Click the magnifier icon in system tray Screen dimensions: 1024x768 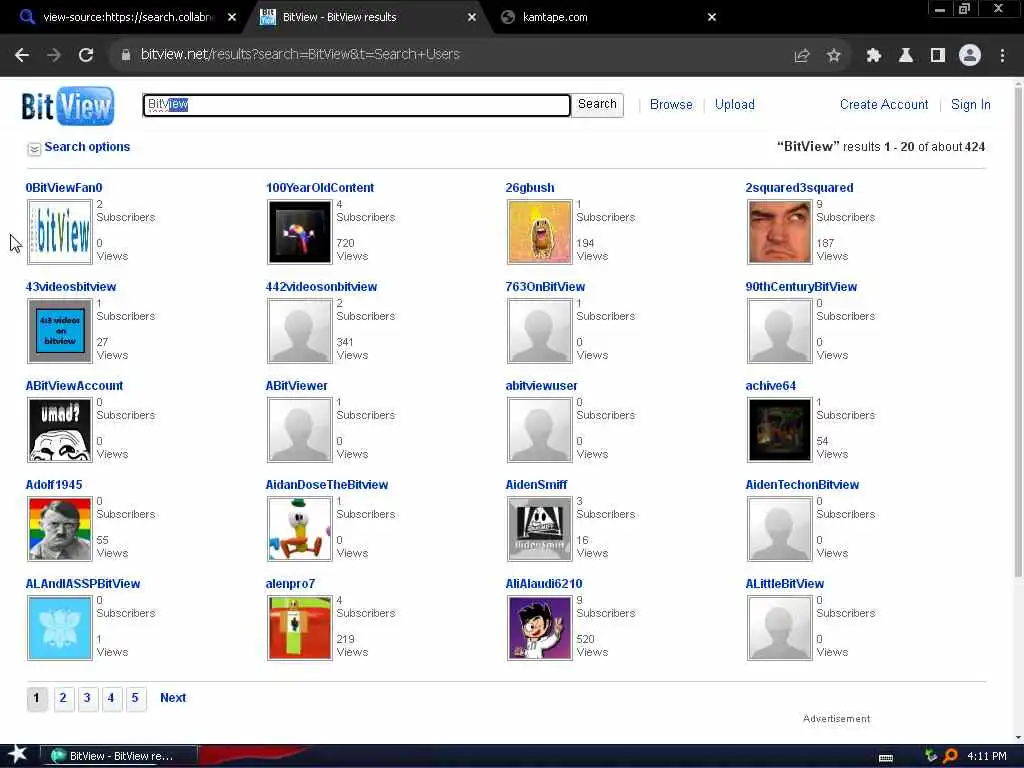click(950, 756)
